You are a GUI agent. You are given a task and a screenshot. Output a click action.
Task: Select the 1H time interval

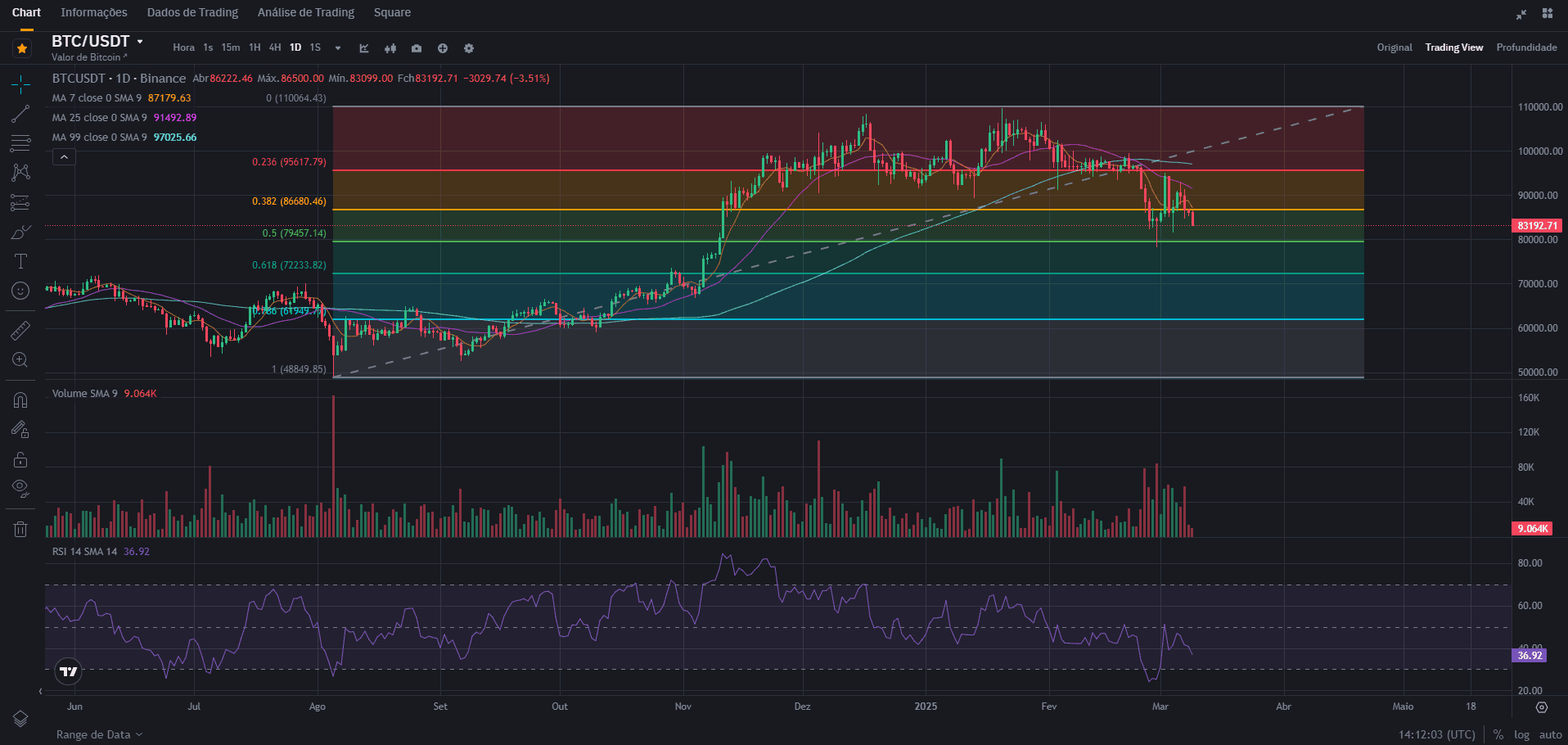[255, 47]
